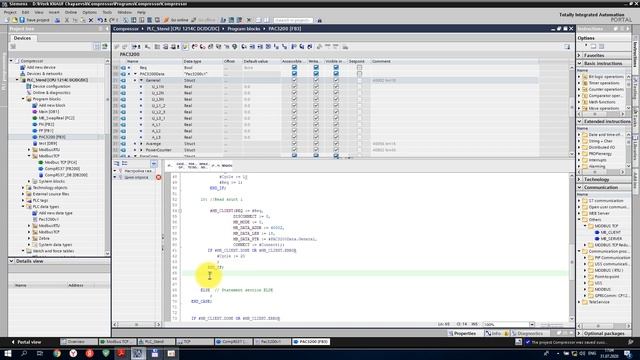Toggle Visible checkbox for Req row
The height and width of the screenshot is (360, 640).
(x=336, y=67)
